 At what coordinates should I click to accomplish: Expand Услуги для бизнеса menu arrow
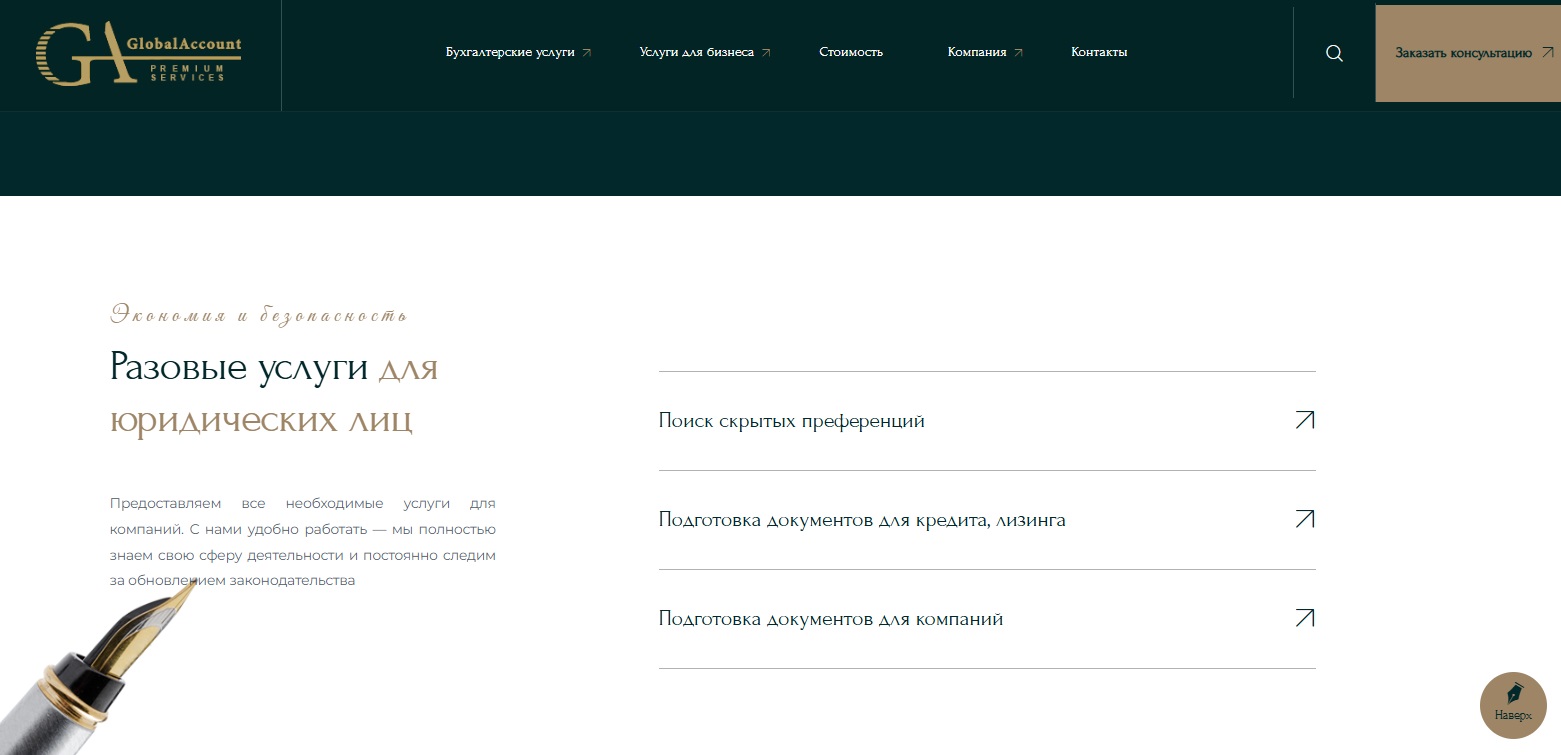[766, 53]
